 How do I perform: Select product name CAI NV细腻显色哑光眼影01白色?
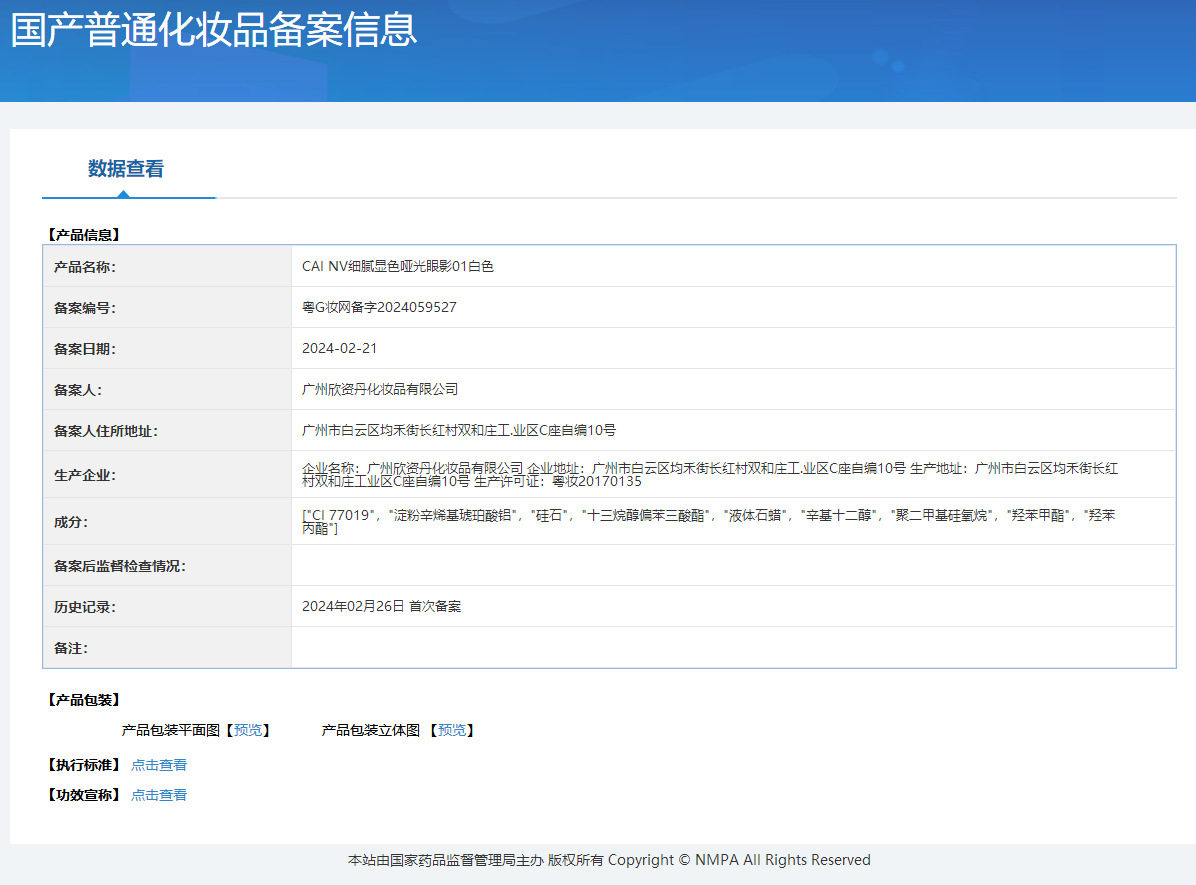[397, 266]
